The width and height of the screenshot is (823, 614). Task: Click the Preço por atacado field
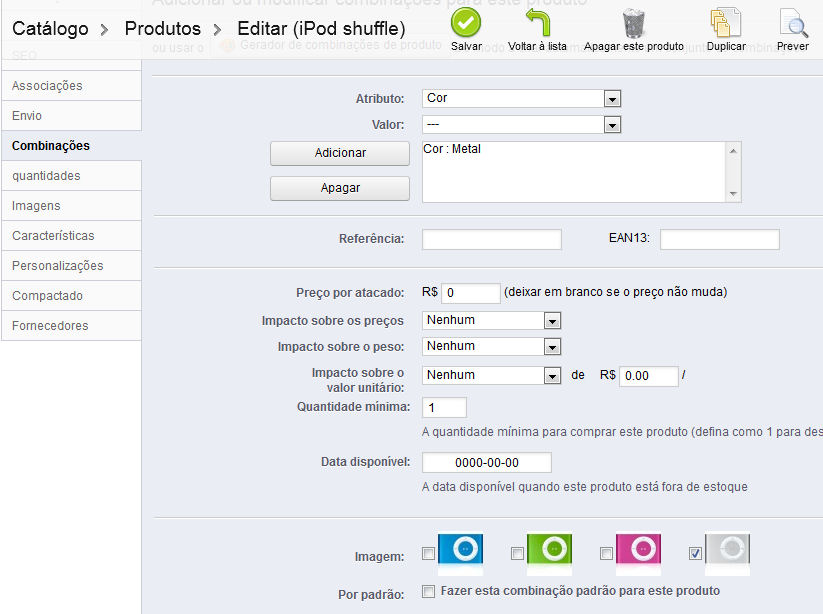[471, 293]
